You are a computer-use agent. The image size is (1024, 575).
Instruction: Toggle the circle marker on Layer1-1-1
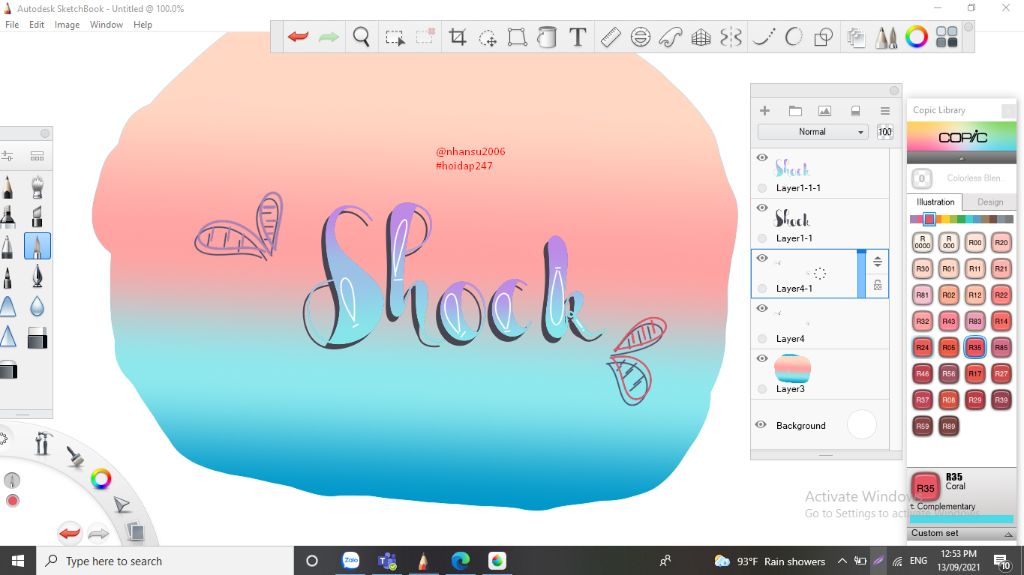762,188
